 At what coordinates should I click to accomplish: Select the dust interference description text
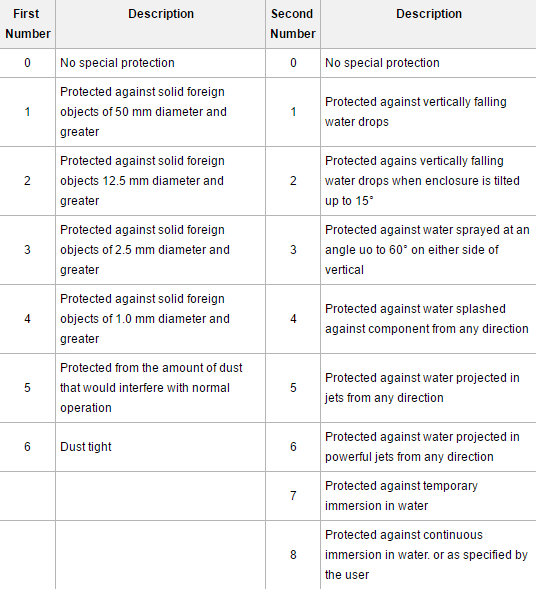(x=151, y=388)
